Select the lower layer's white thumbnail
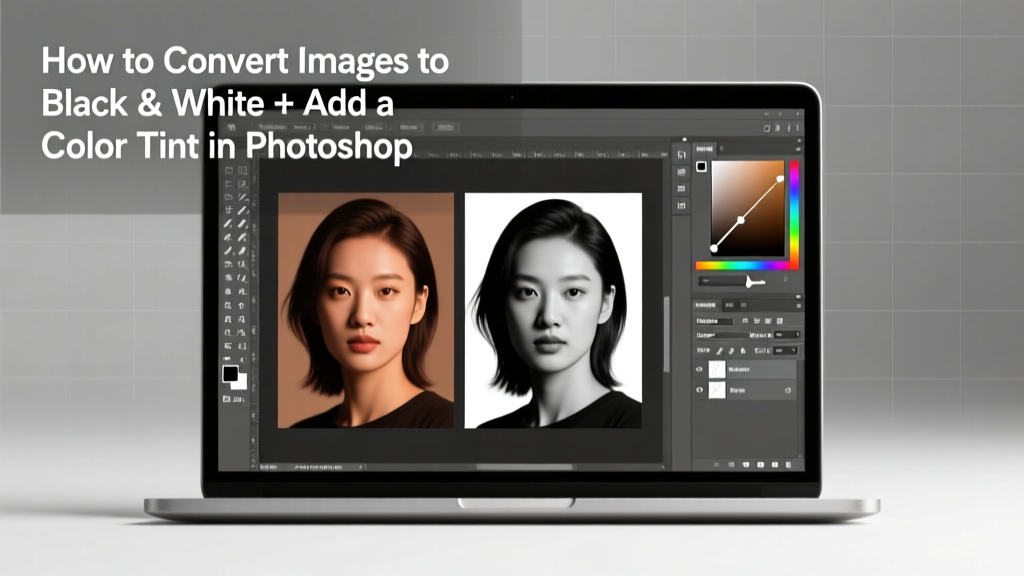1024x576 pixels. click(717, 390)
